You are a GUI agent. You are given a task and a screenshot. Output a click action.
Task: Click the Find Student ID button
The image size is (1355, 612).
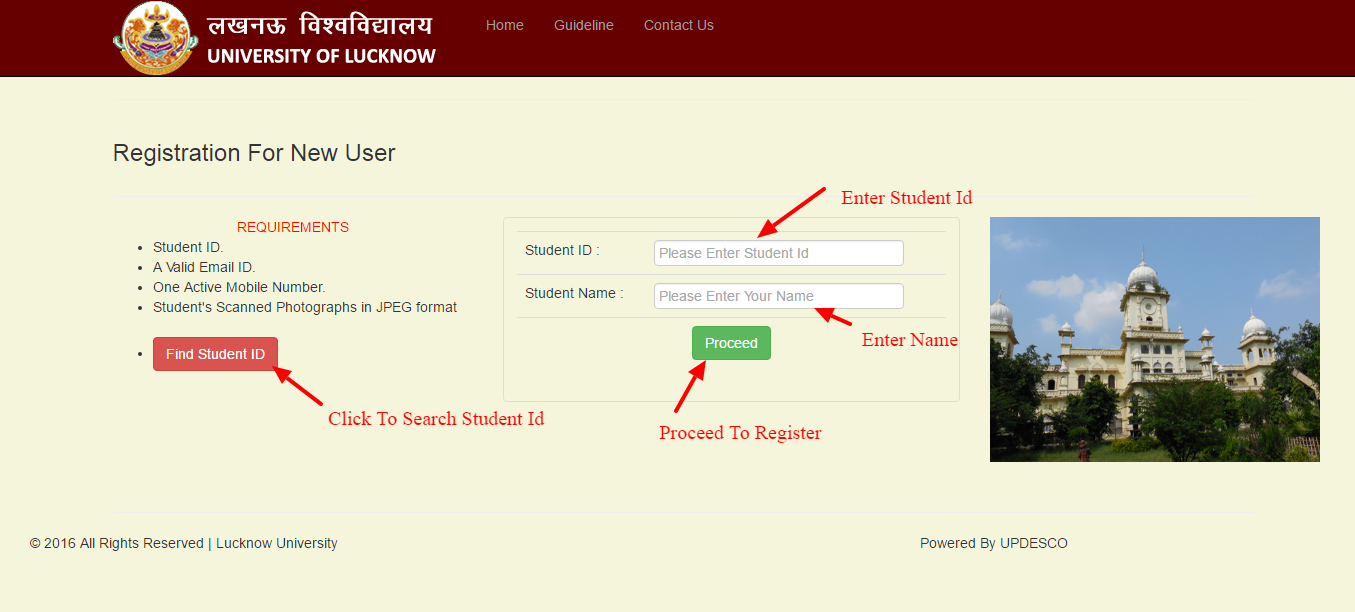pyautogui.click(x=215, y=354)
